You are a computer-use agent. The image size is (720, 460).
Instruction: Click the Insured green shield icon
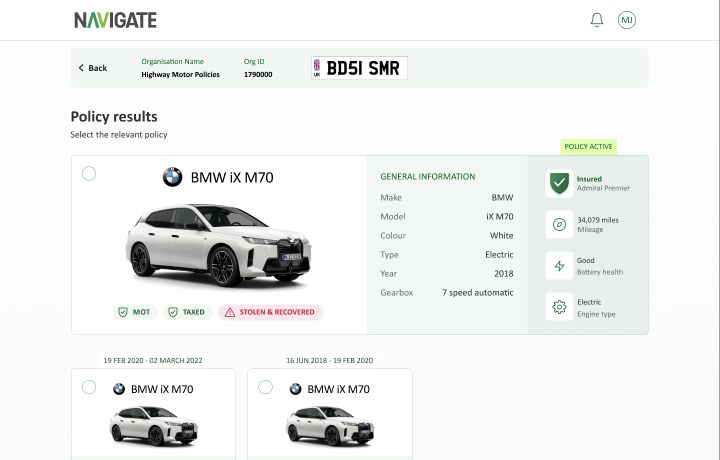pyautogui.click(x=559, y=183)
